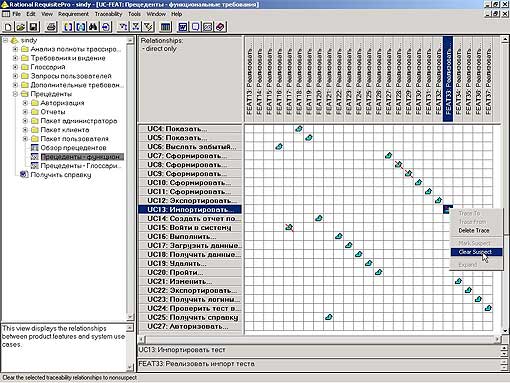This screenshot has width=510, height=383.
Task: Select the Пакет пользователя folder
Action: coord(74,139)
